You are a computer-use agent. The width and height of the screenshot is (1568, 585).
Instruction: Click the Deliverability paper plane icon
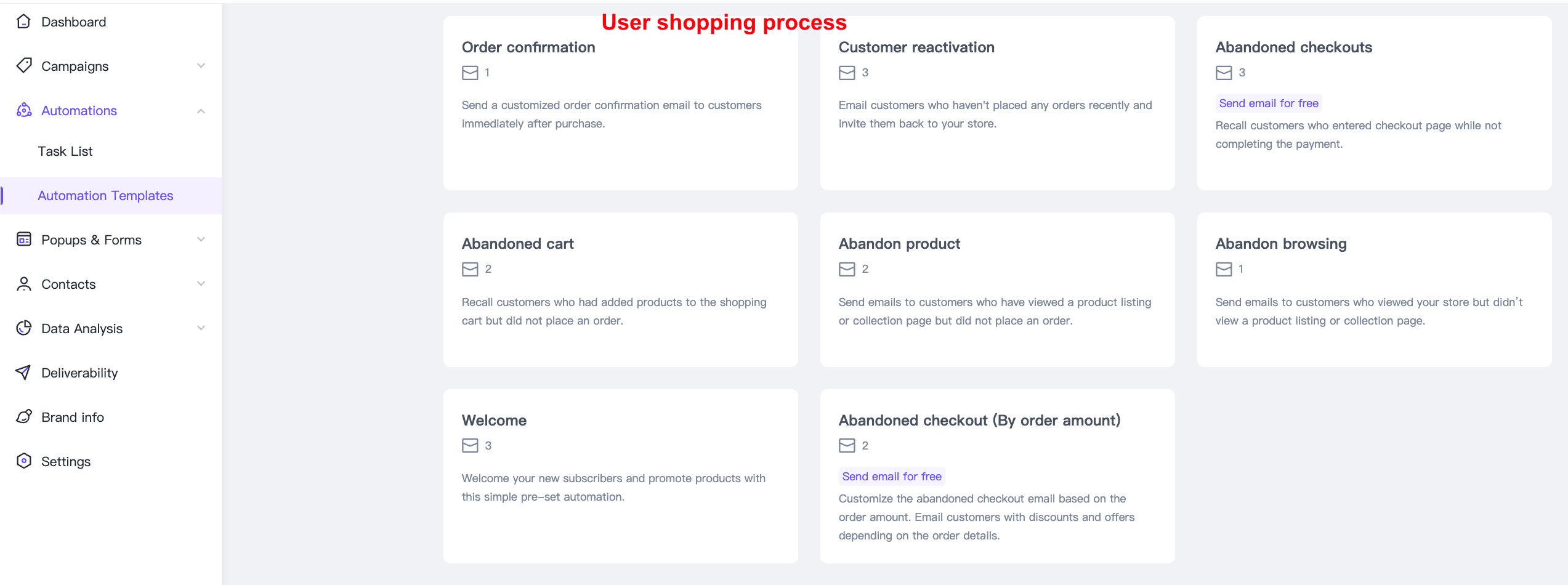tap(23, 373)
